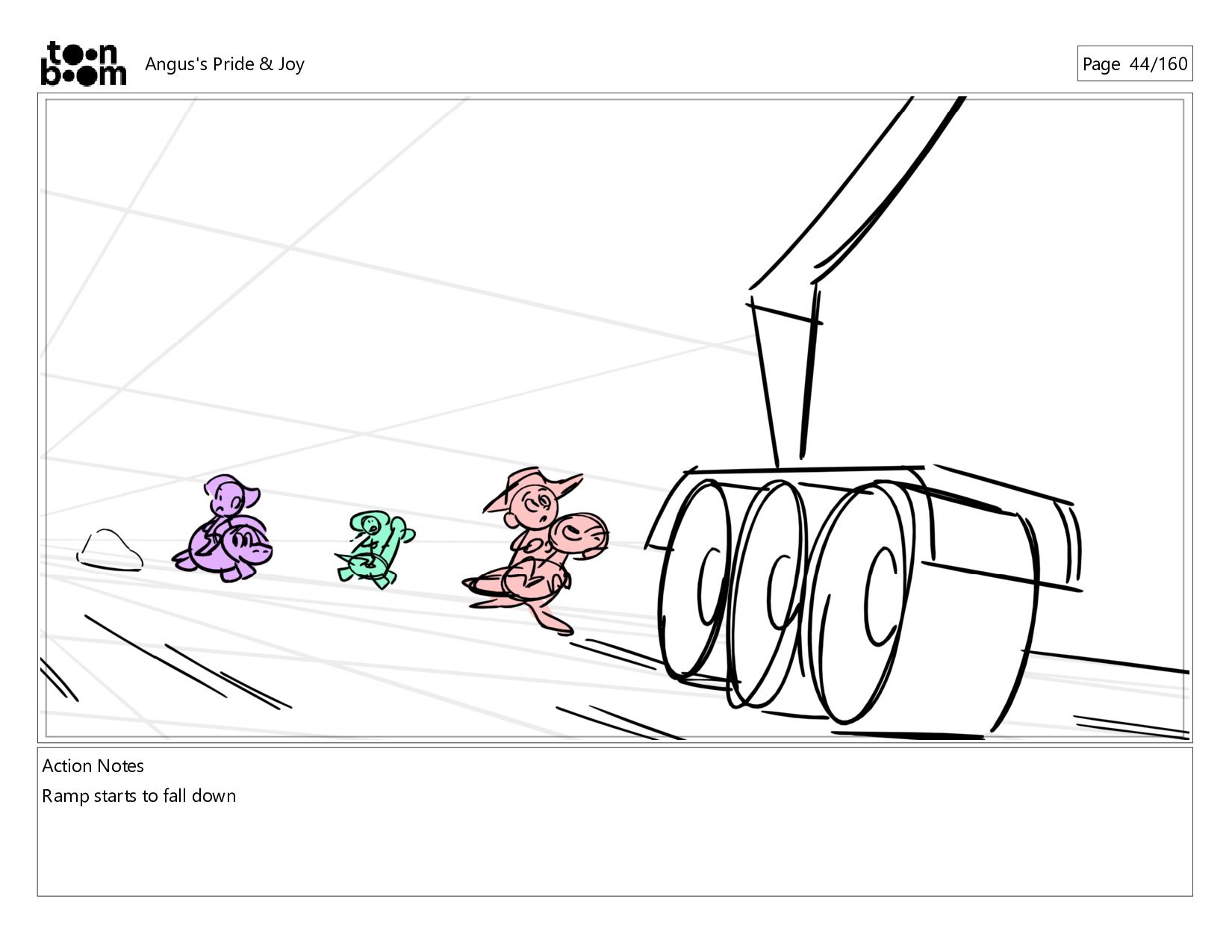This screenshot has height=952, width=1232.
Task: Click the small rock sketch at left
Action: (110, 550)
